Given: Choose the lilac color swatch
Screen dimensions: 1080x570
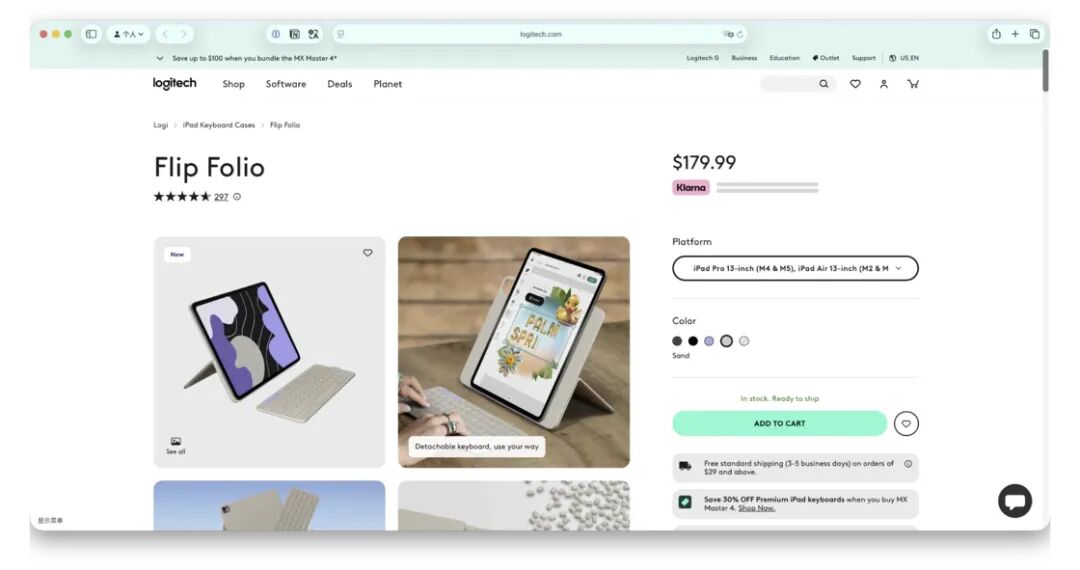Looking at the screenshot, I should [x=709, y=341].
